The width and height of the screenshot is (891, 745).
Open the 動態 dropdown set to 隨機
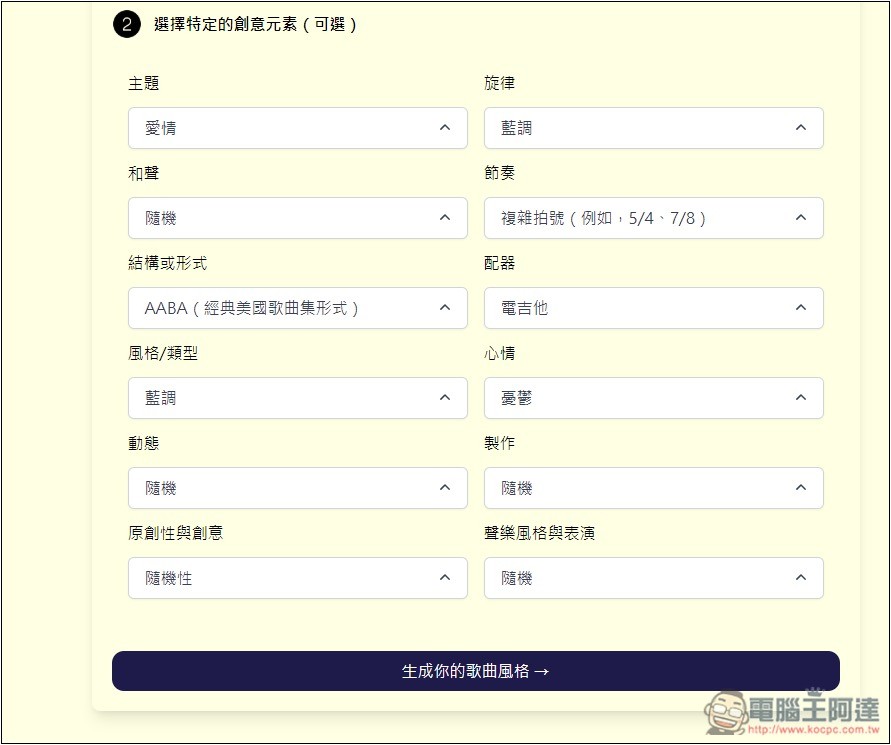(297, 488)
